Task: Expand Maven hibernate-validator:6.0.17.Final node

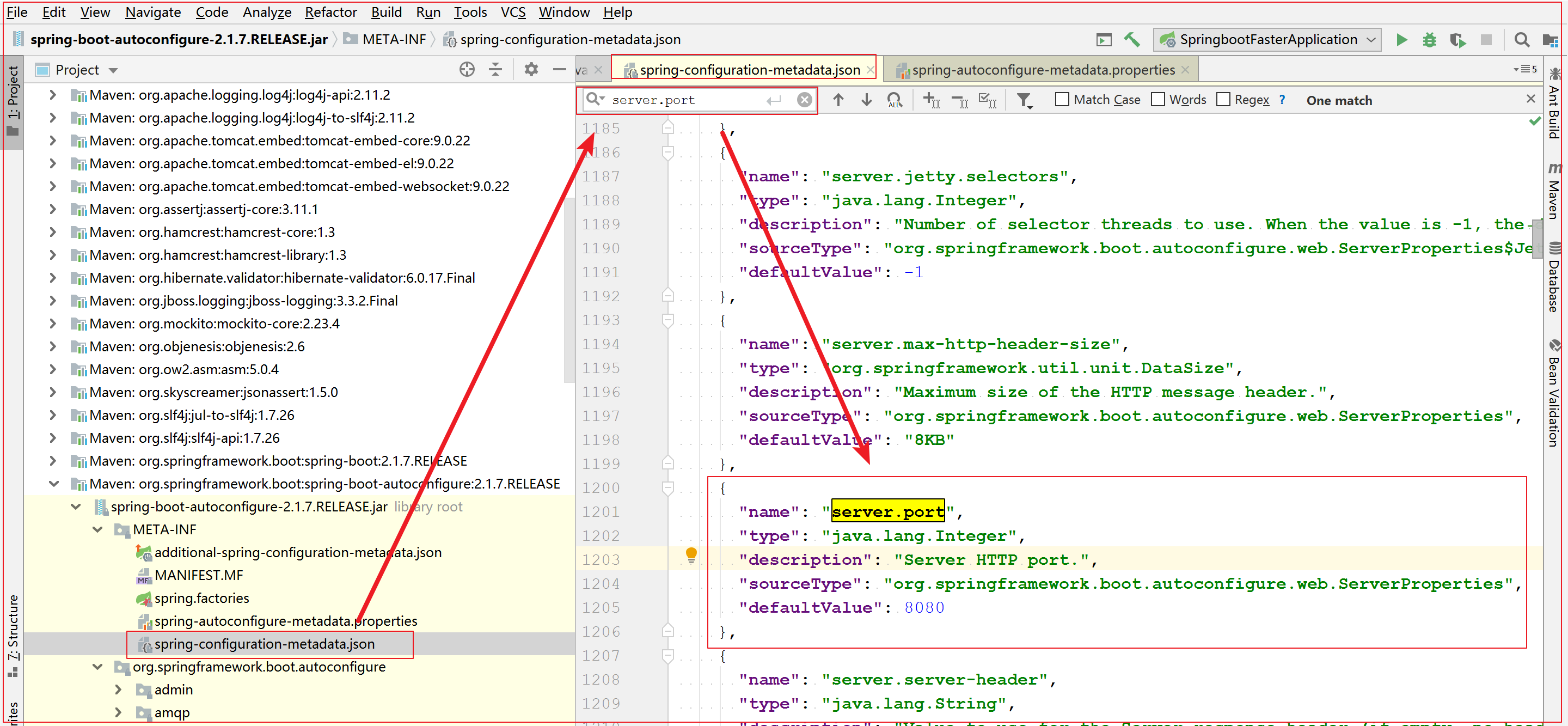Action: tap(53, 278)
